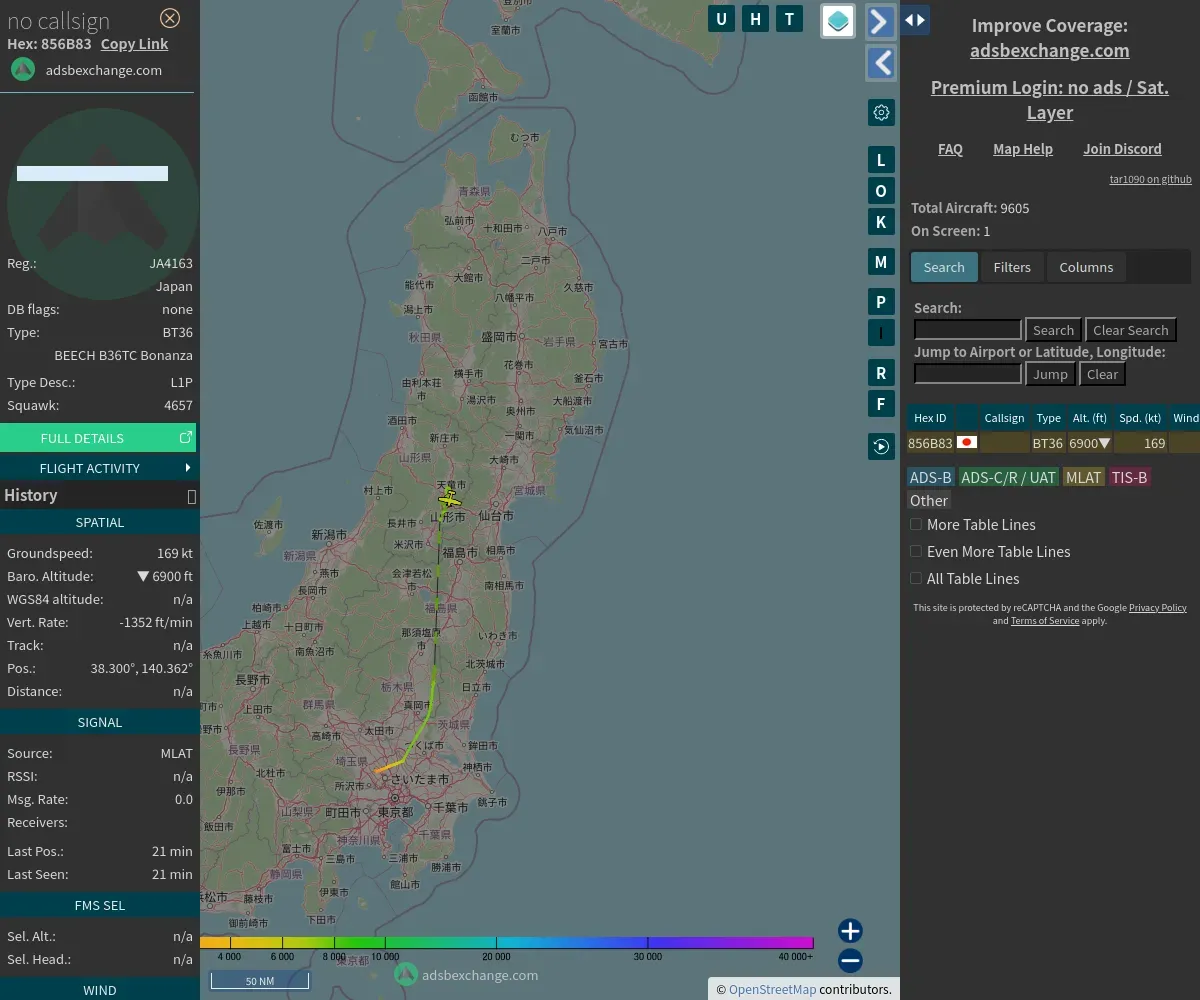Open the Google Privacy Policy link
The image size is (1200, 1000).
pos(1158,607)
